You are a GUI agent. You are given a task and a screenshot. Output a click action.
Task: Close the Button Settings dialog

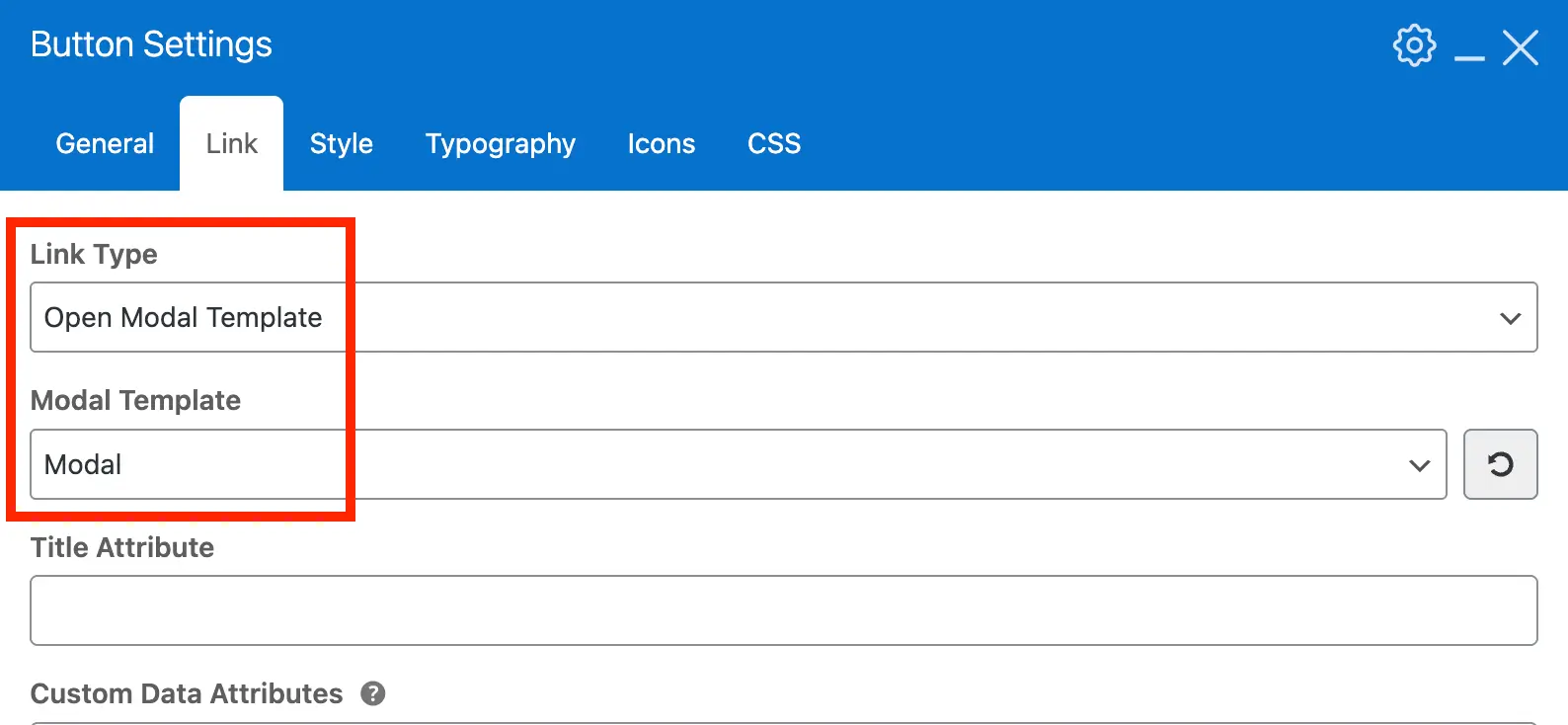coord(1521,45)
